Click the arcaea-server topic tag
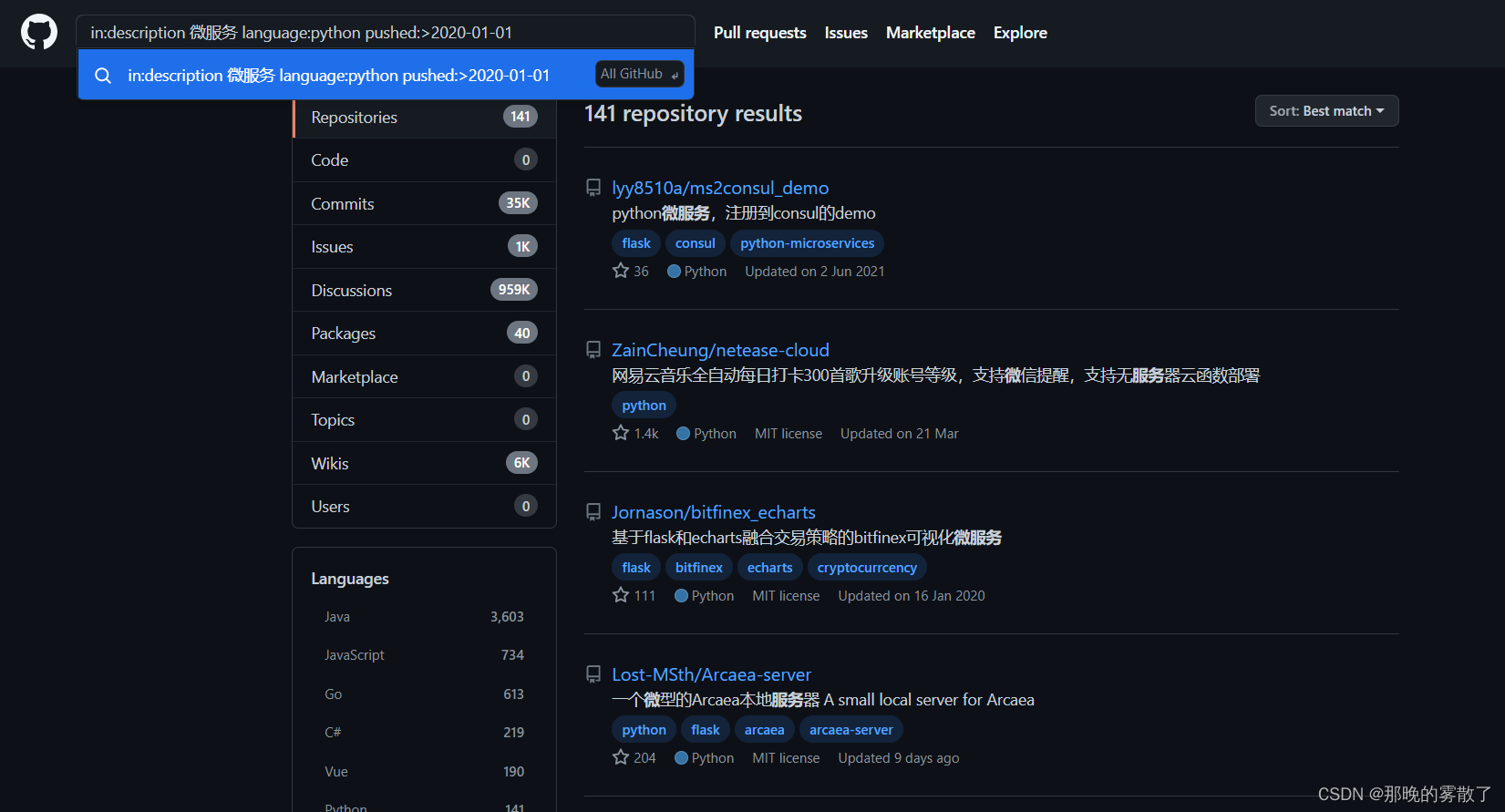 (851, 730)
